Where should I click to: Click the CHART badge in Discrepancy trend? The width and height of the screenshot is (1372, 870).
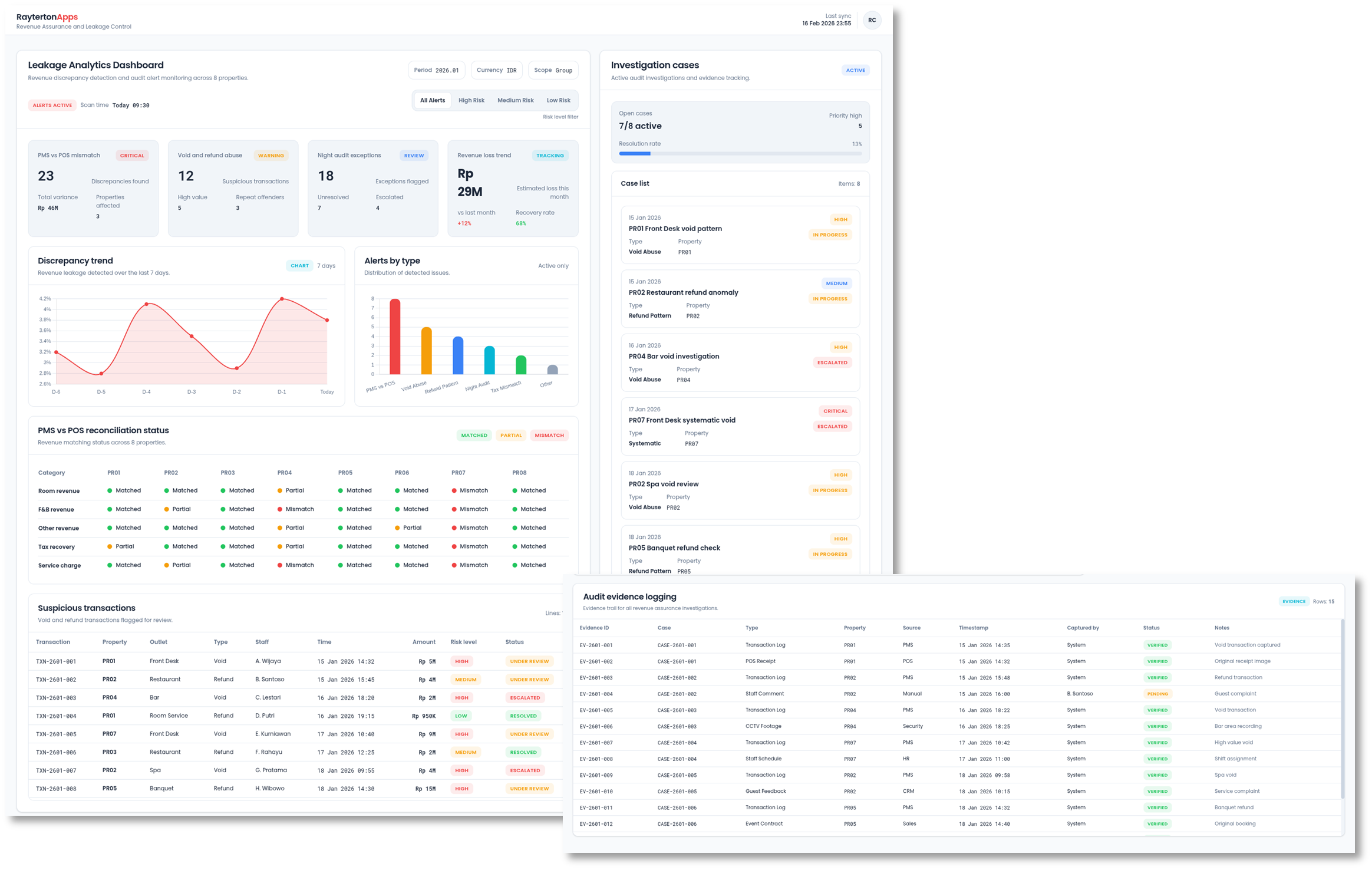coord(299,266)
